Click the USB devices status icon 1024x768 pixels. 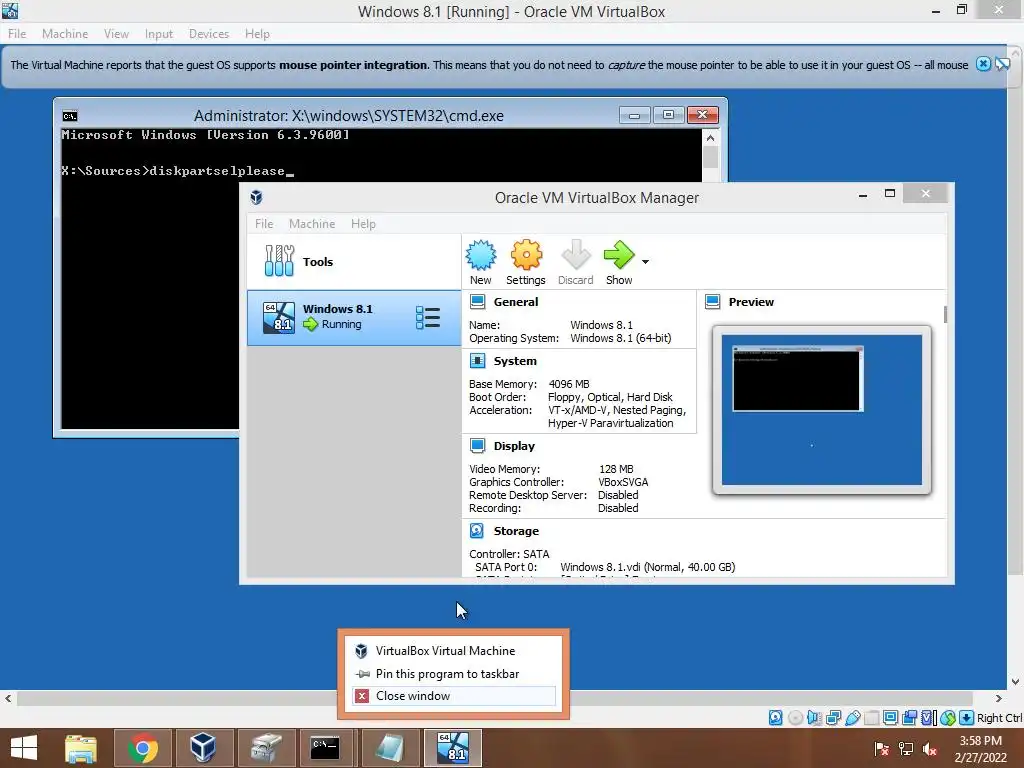(x=852, y=718)
